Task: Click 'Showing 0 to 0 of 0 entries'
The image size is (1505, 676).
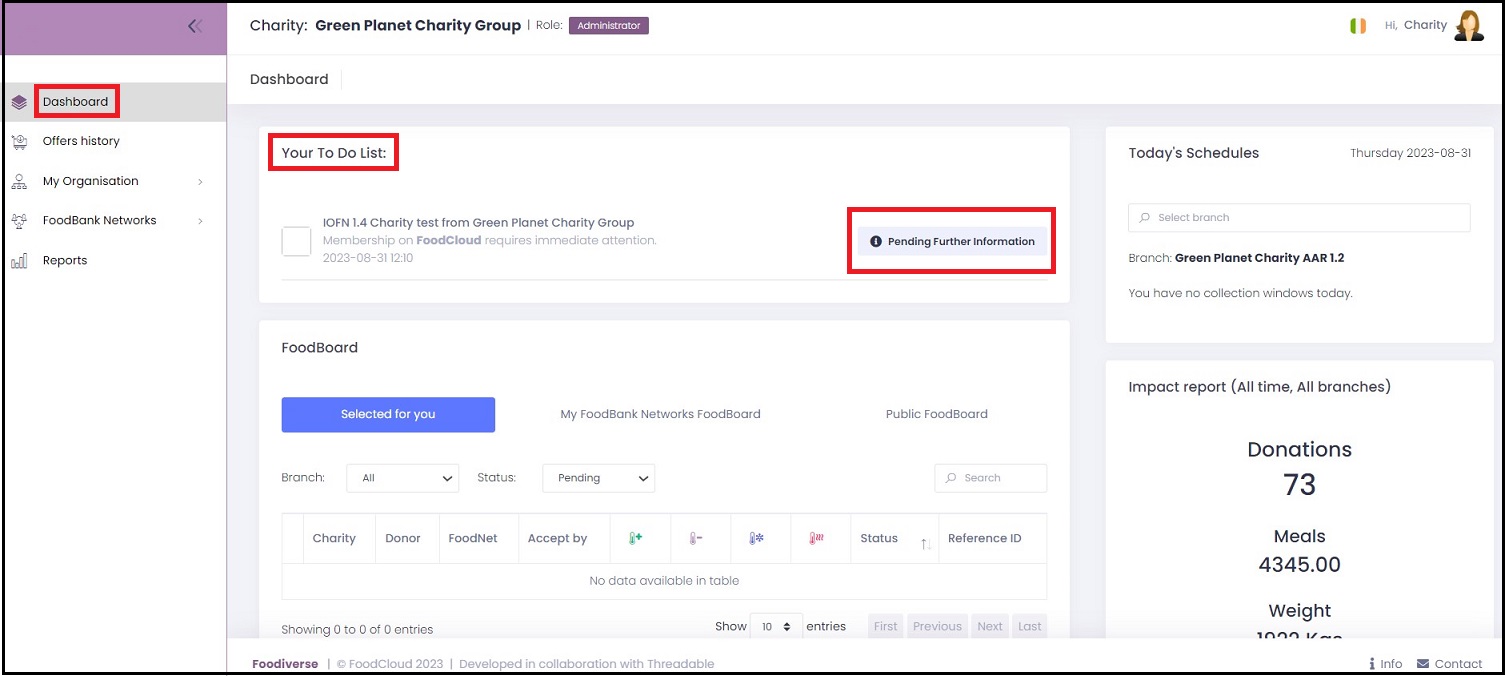Action: (x=357, y=630)
